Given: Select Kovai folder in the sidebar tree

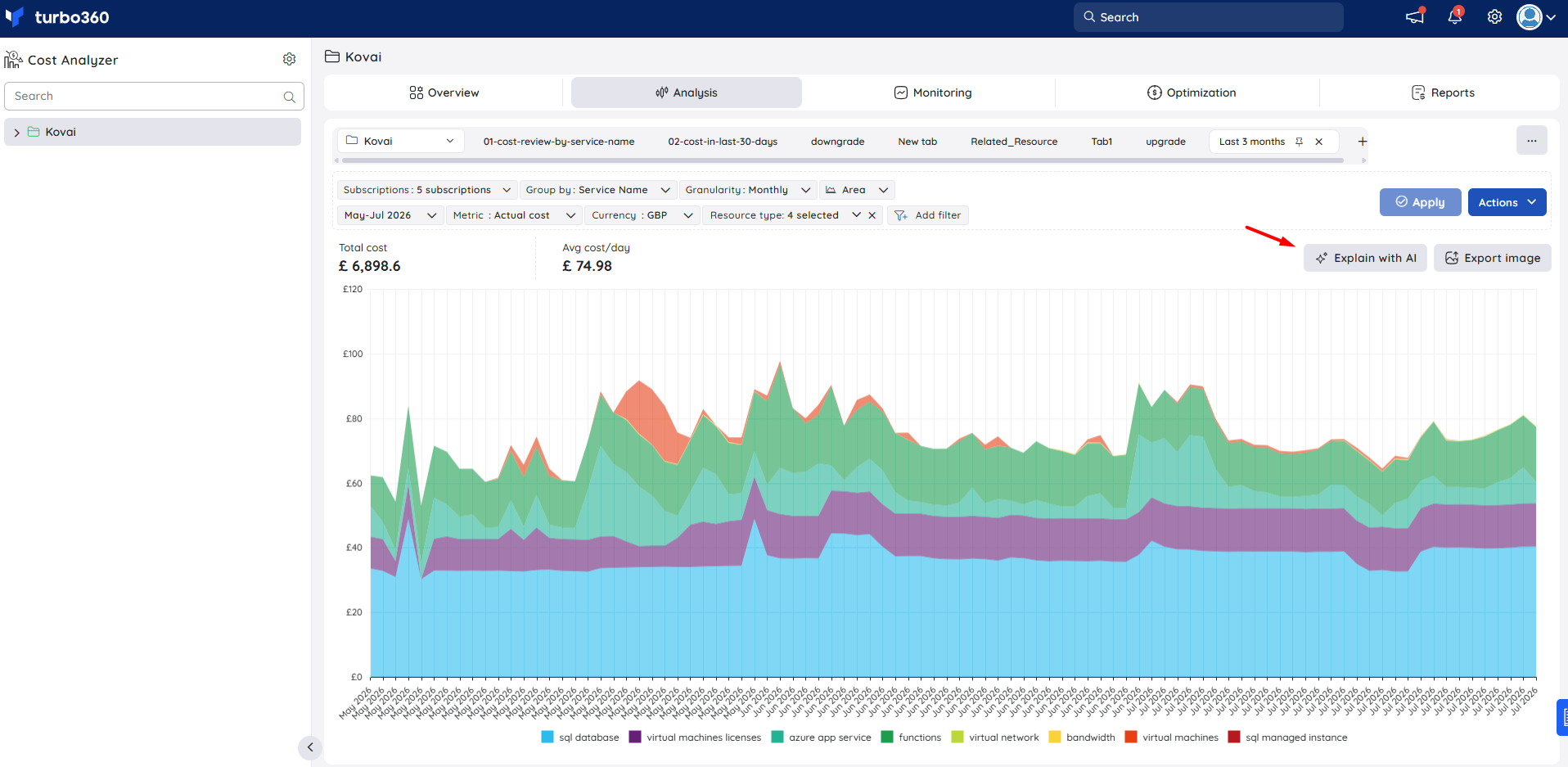Looking at the screenshot, I should point(152,132).
